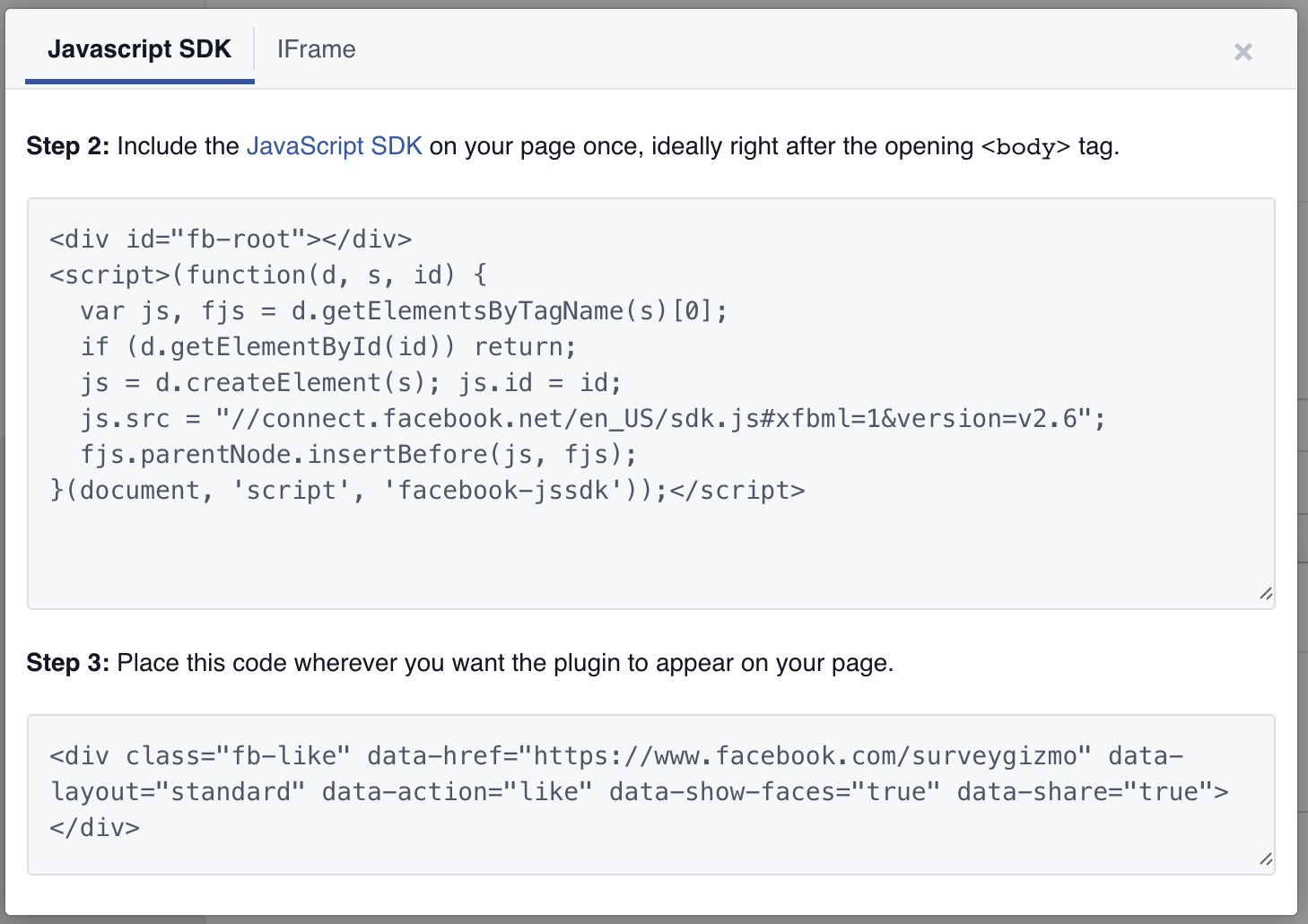
Task: Click the '<body>' tag text in Step 2
Action: tap(1025, 147)
